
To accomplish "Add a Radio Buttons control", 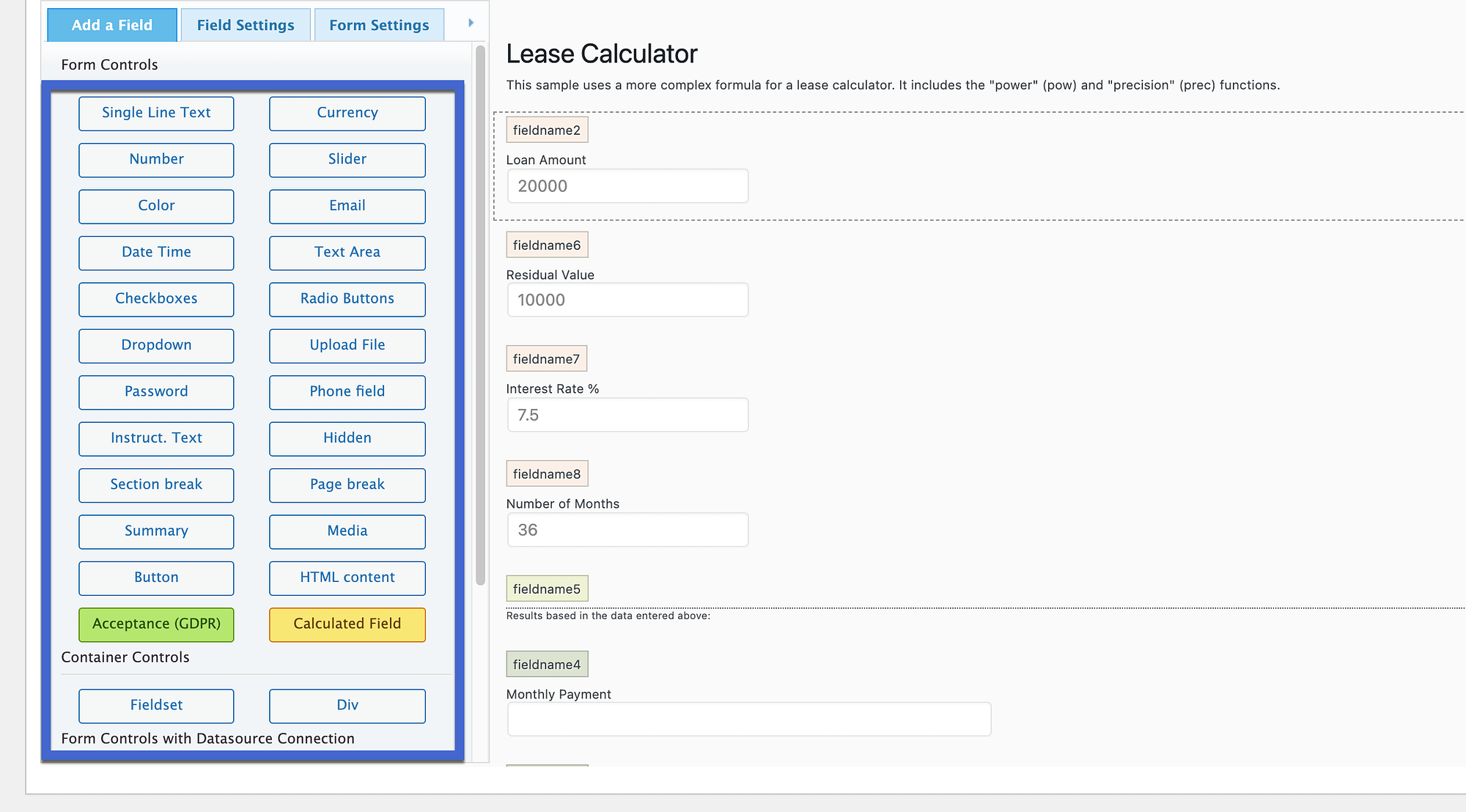I will 347,299.
